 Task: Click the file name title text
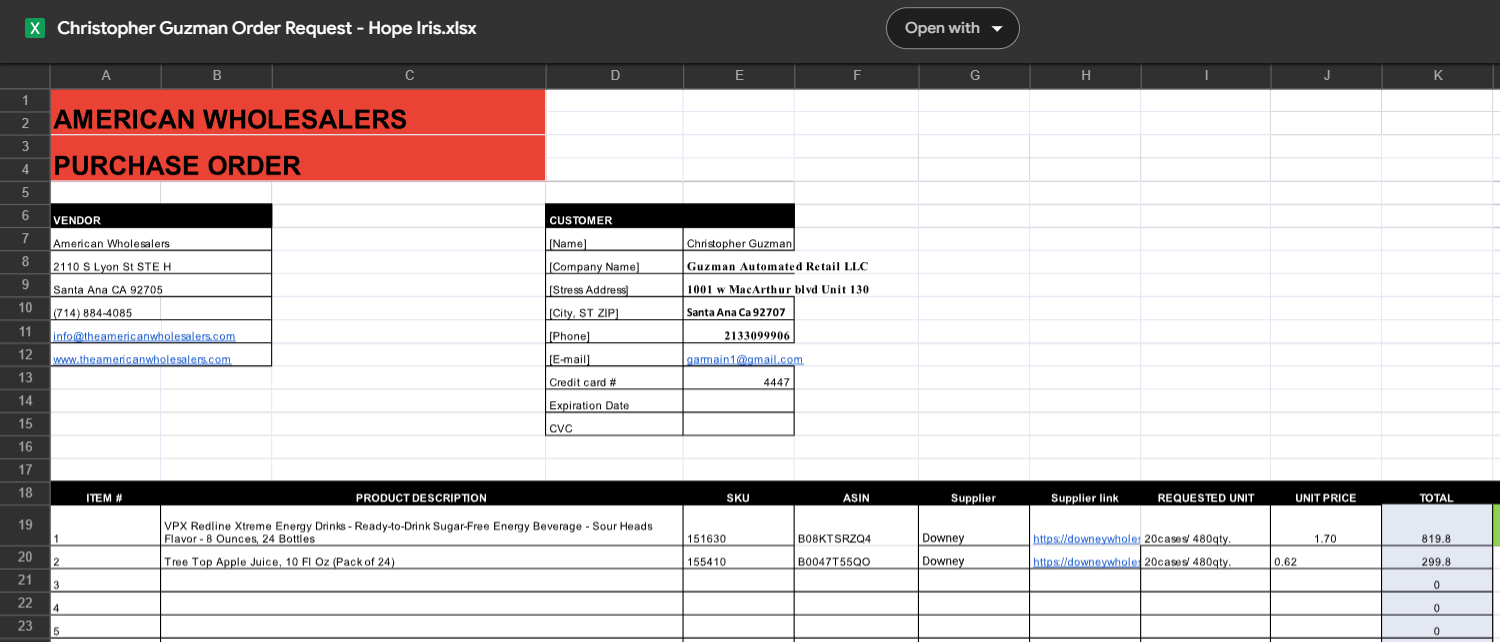click(x=267, y=28)
